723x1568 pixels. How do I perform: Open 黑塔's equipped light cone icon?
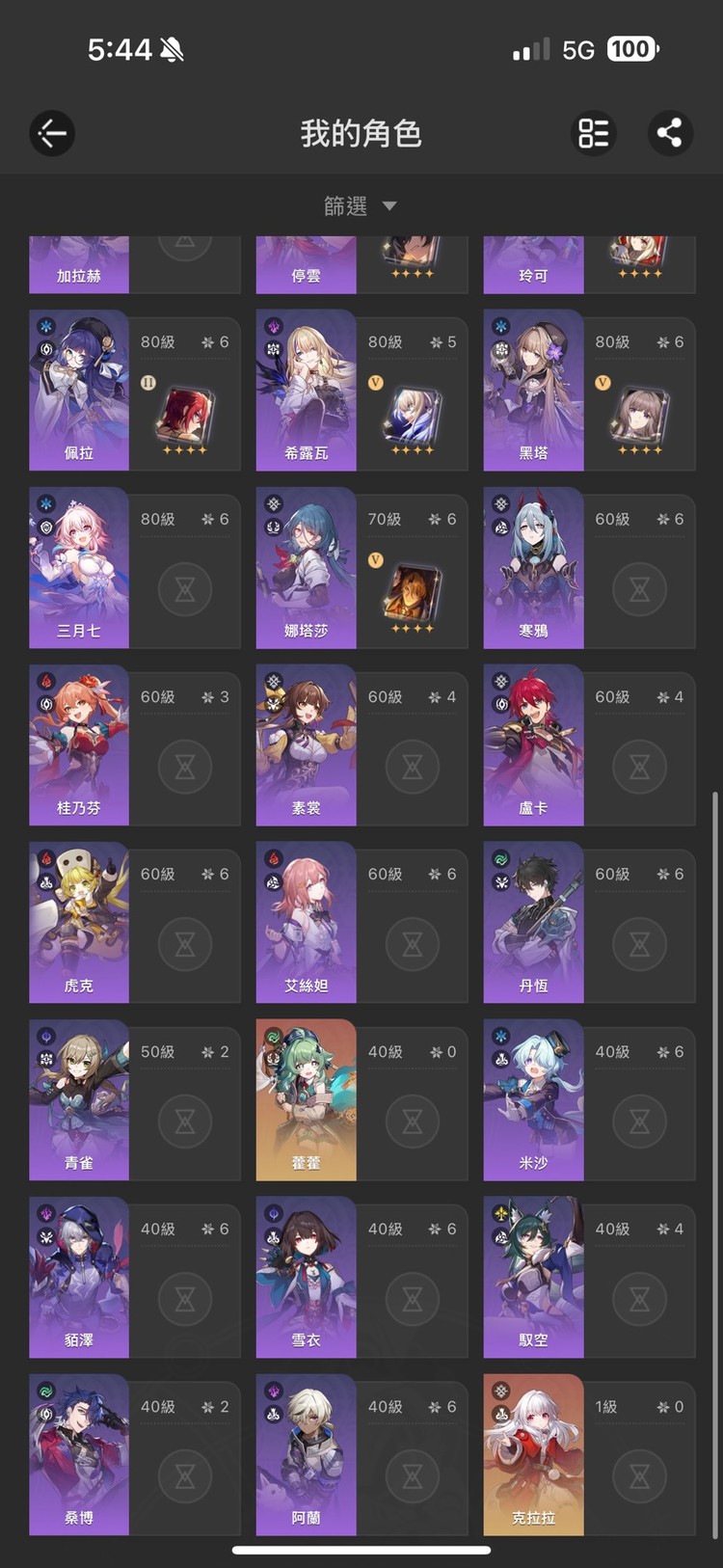tap(640, 416)
